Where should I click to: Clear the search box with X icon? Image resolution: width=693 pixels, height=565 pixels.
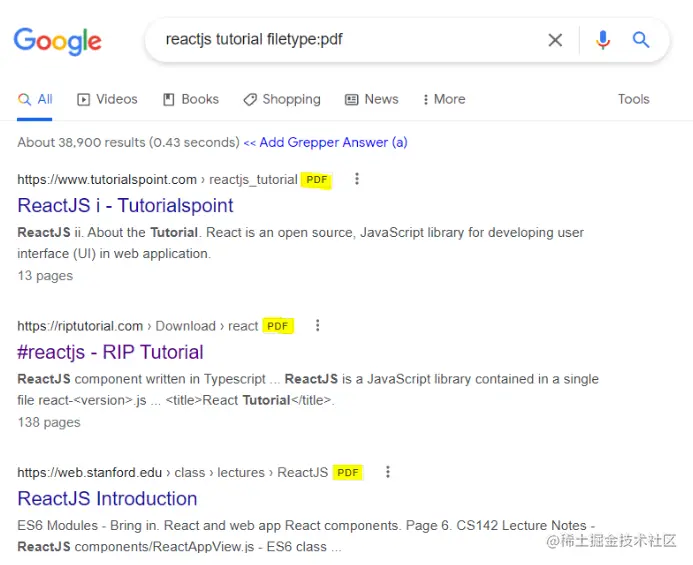[x=555, y=40]
